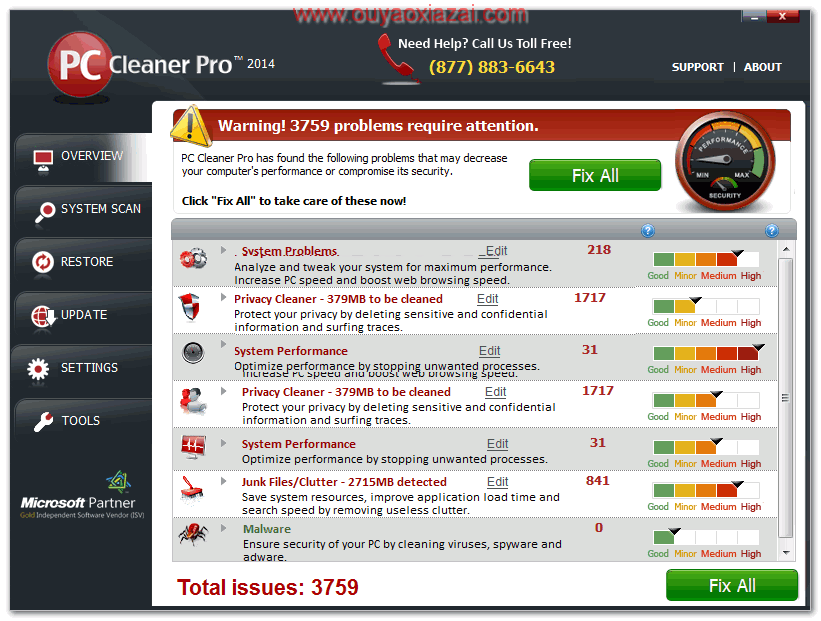Edit the System Performance row with dial icon
The image size is (821, 621).
490,351
